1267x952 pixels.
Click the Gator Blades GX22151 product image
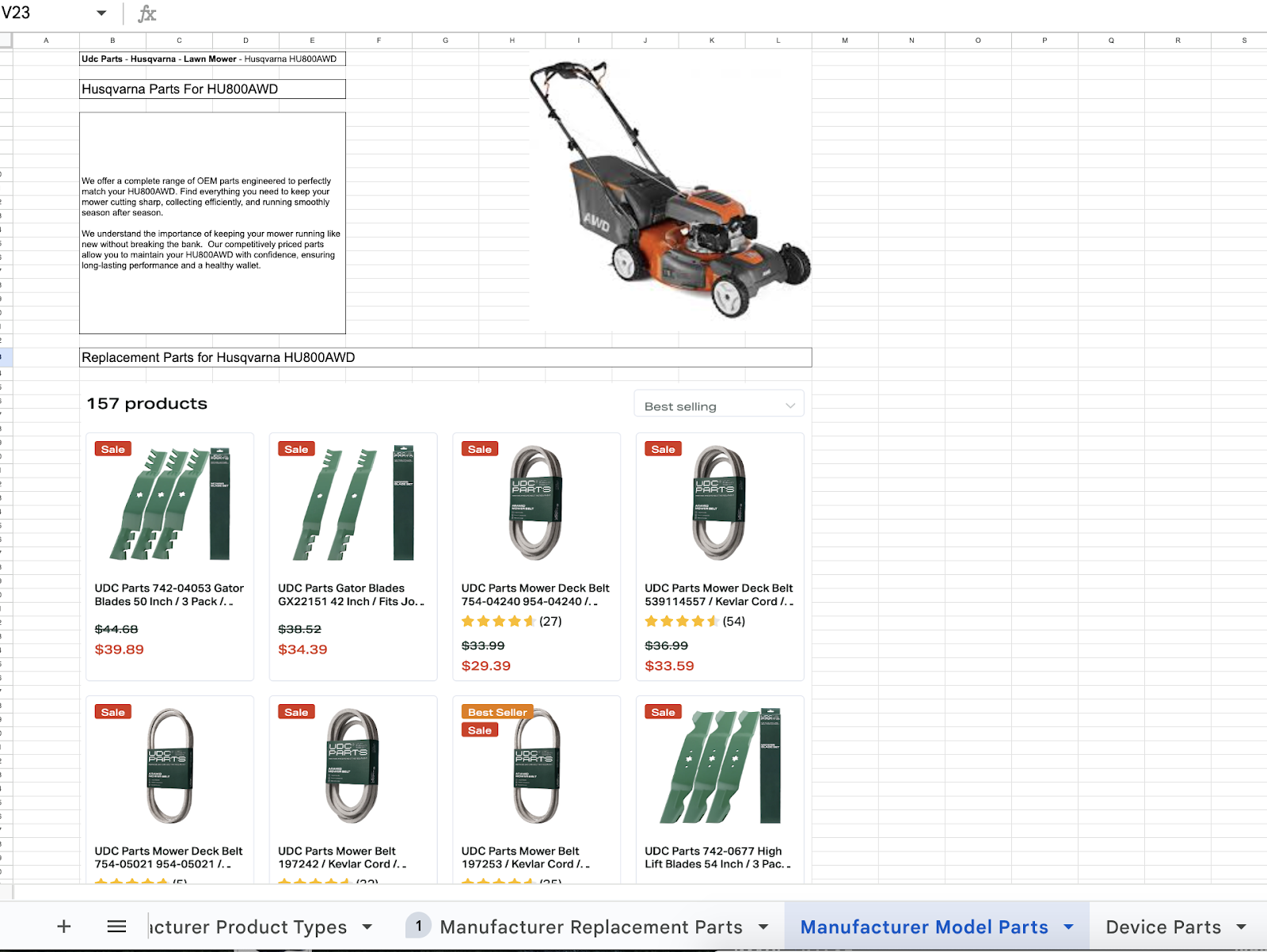[353, 502]
